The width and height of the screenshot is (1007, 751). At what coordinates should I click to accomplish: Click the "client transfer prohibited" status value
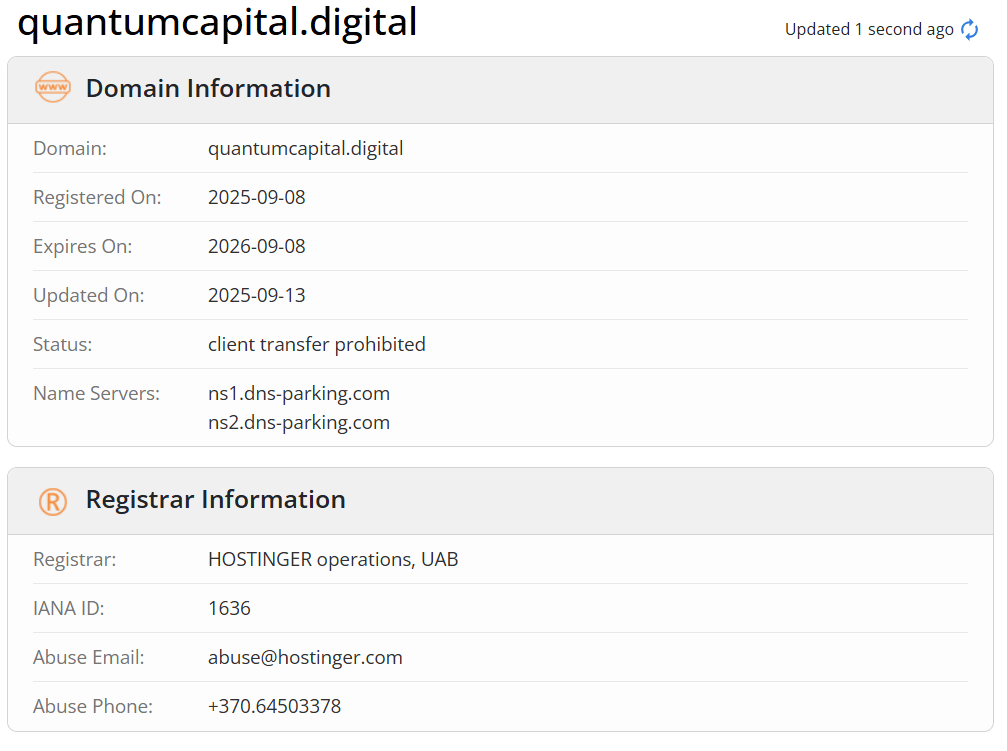click(x=316, y=345)
